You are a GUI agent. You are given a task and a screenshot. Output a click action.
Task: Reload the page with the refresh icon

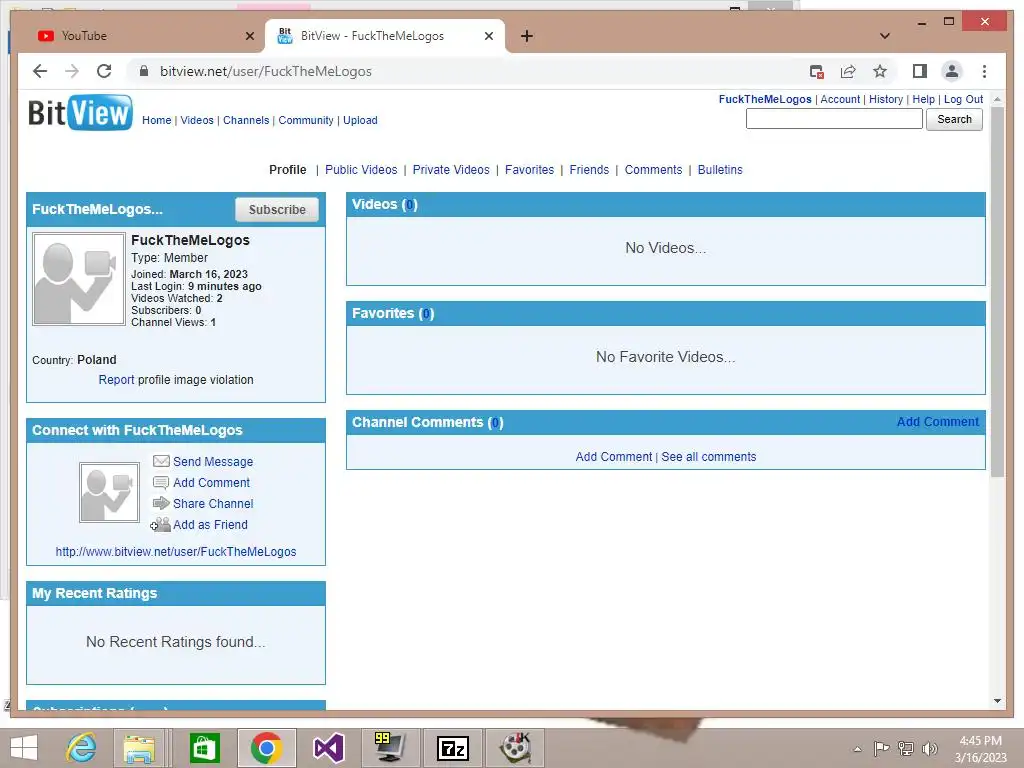point(104,71)
